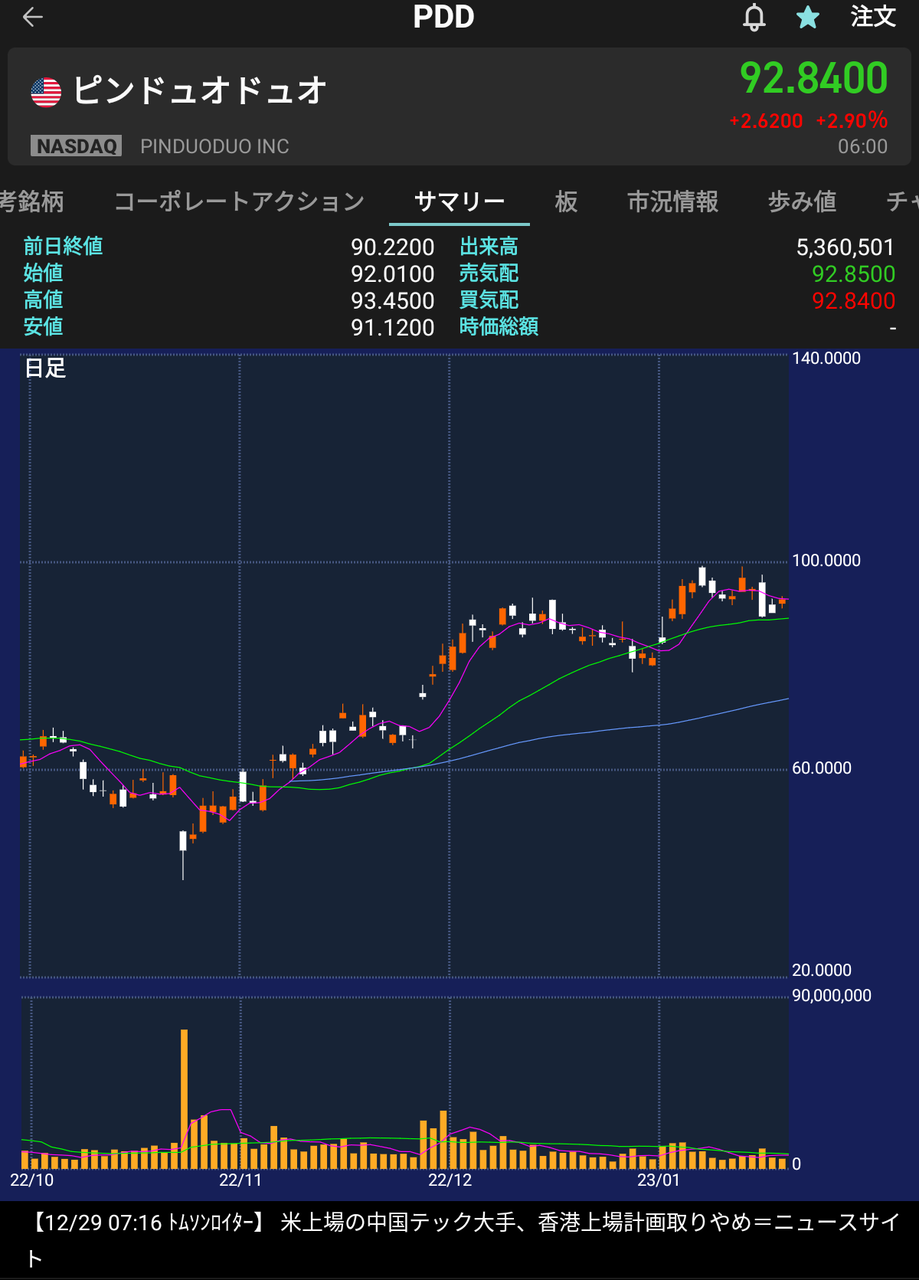Tap the PDD ticker title

(x=444, y=17)
